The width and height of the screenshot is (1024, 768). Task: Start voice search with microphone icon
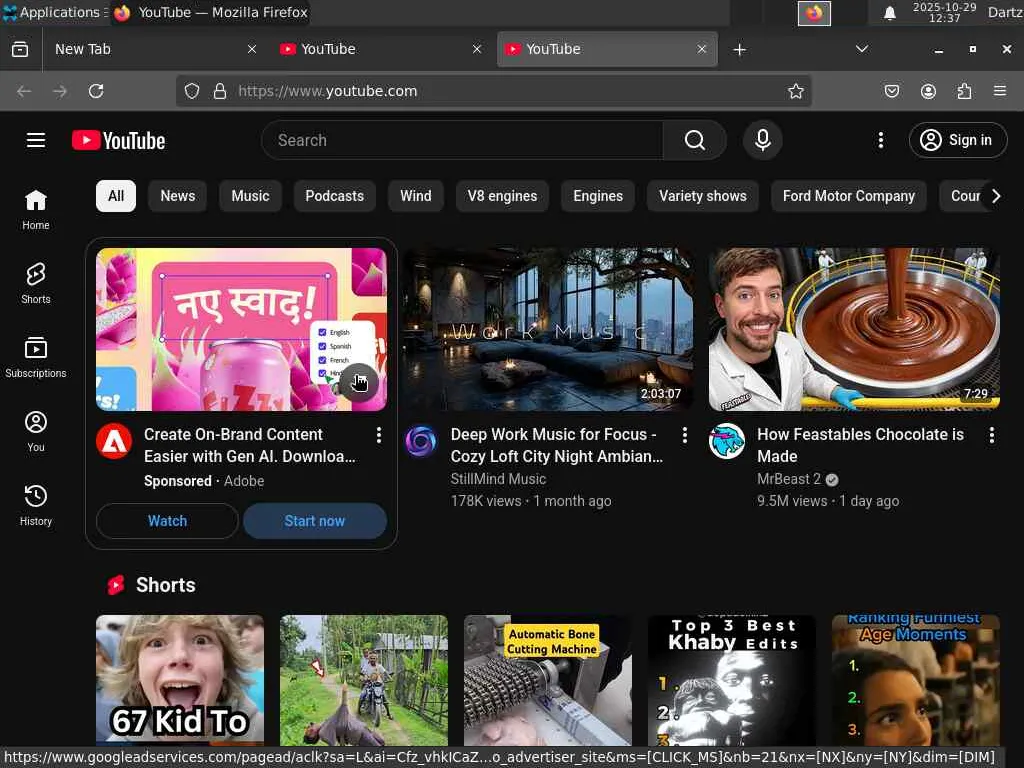click(x=762, y=140)
